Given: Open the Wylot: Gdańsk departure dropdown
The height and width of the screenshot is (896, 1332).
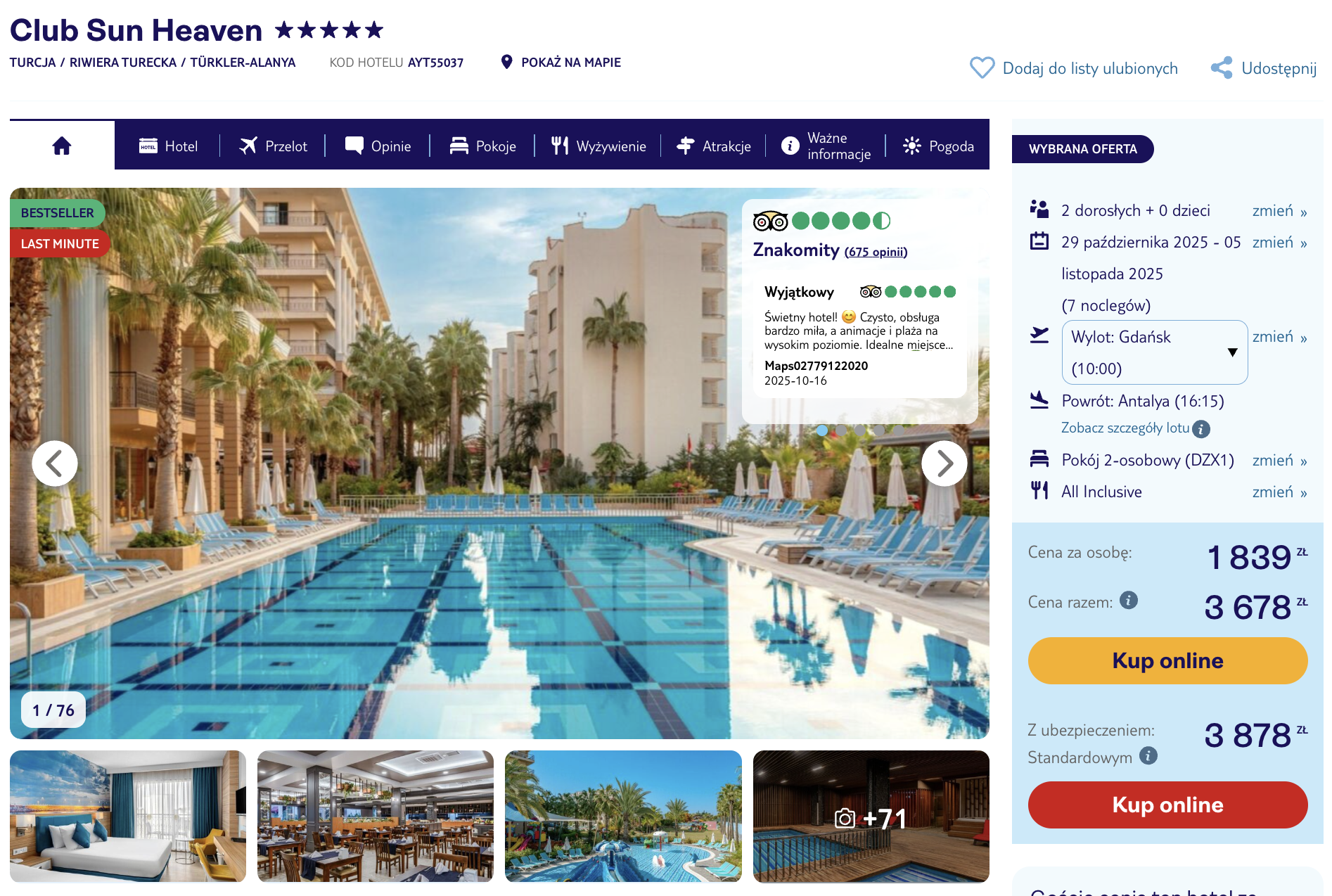Looking at the screenshot, I should point(1154,352).
